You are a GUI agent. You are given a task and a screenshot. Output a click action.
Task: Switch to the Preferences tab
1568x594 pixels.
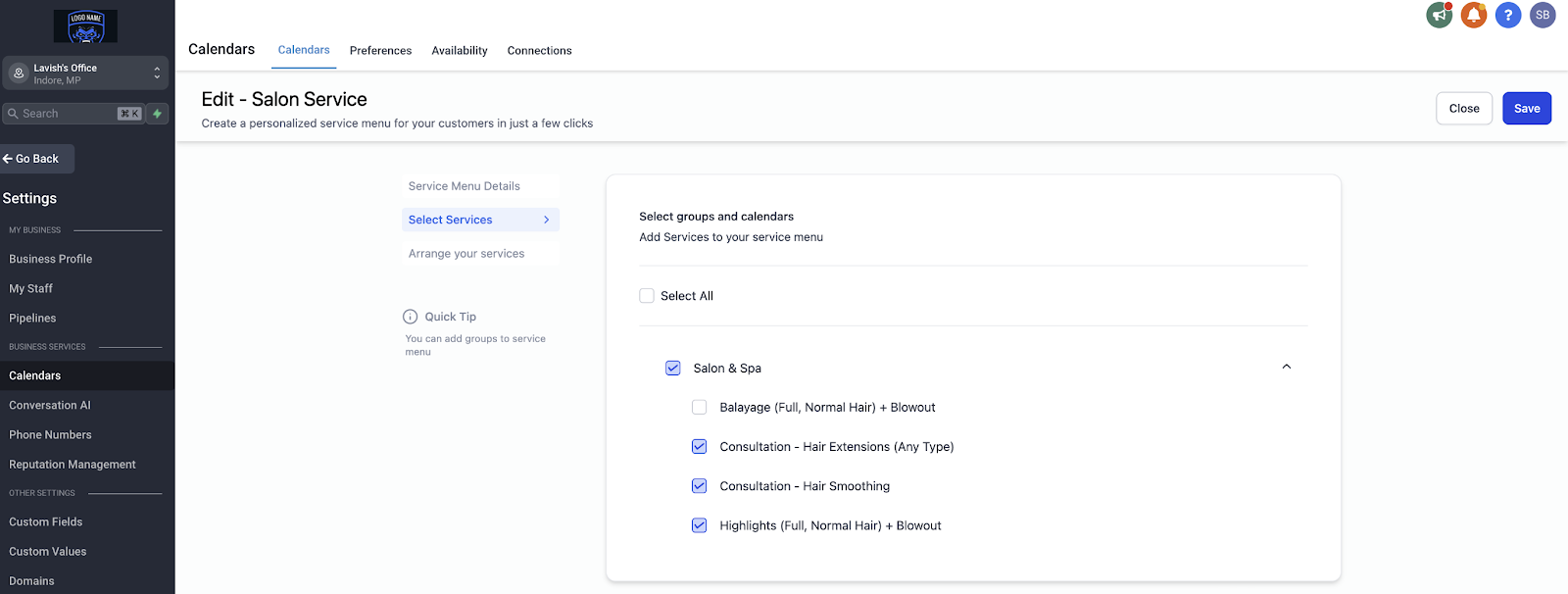(x=380, y=51)
